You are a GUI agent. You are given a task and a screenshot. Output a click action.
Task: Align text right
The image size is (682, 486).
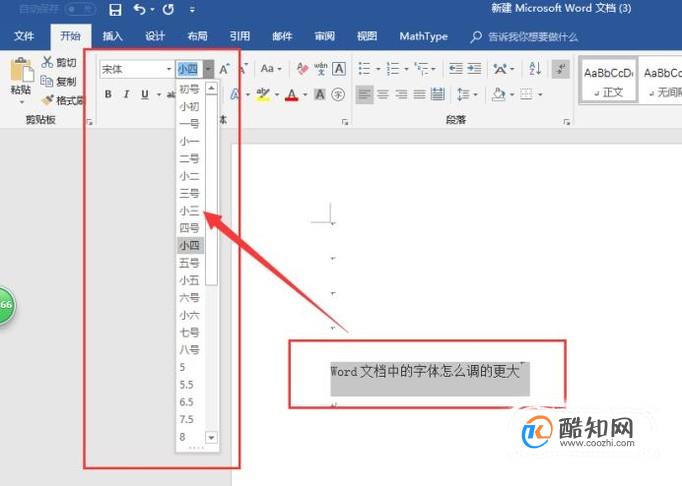pyautogui.click(x=401, y=94)
